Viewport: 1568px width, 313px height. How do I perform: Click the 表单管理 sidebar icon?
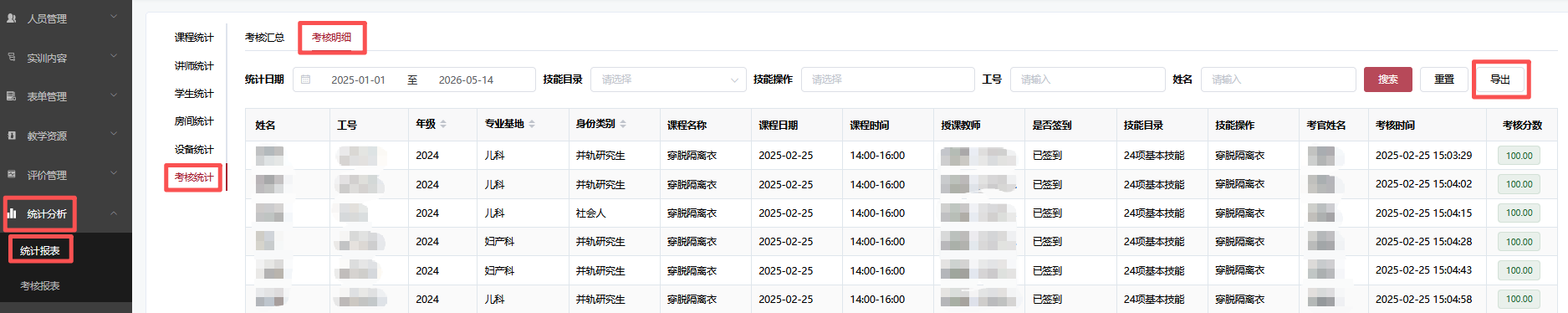click(x=12, y=96)
